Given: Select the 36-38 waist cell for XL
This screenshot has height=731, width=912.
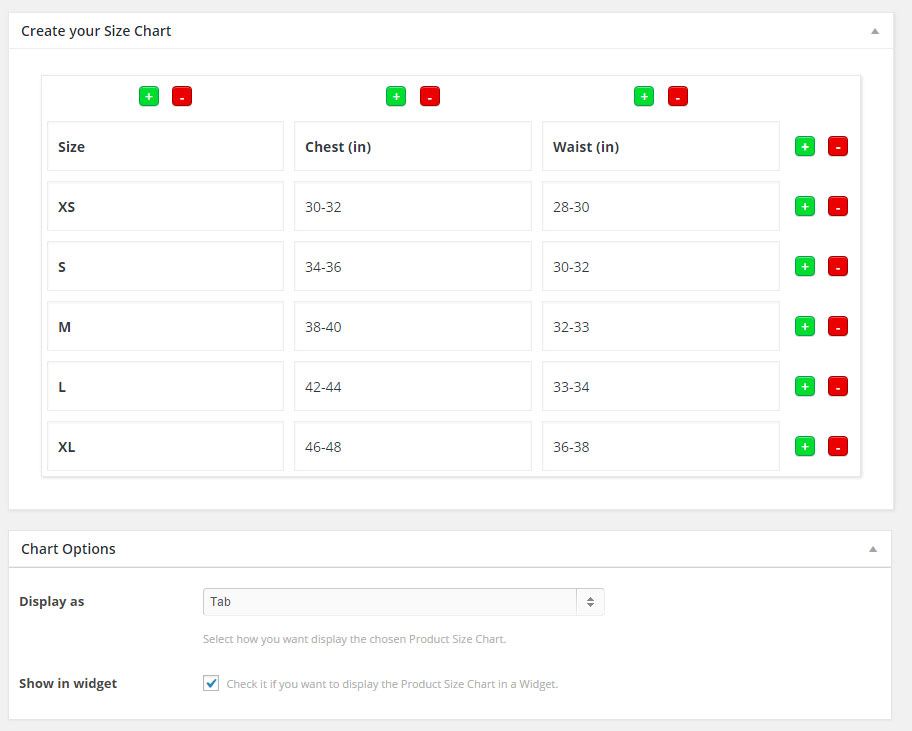Looking at the screenshot, I should 660,447.
